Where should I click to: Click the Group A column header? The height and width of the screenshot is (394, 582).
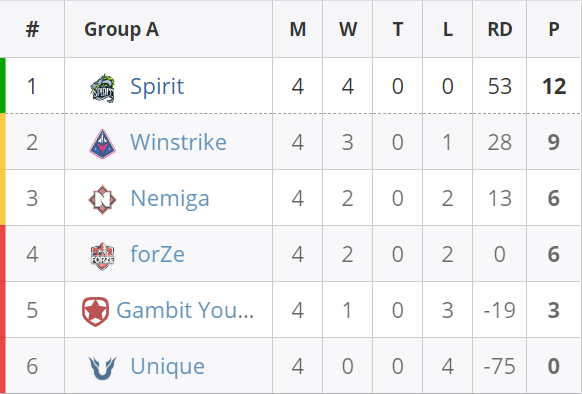[121, 29]
